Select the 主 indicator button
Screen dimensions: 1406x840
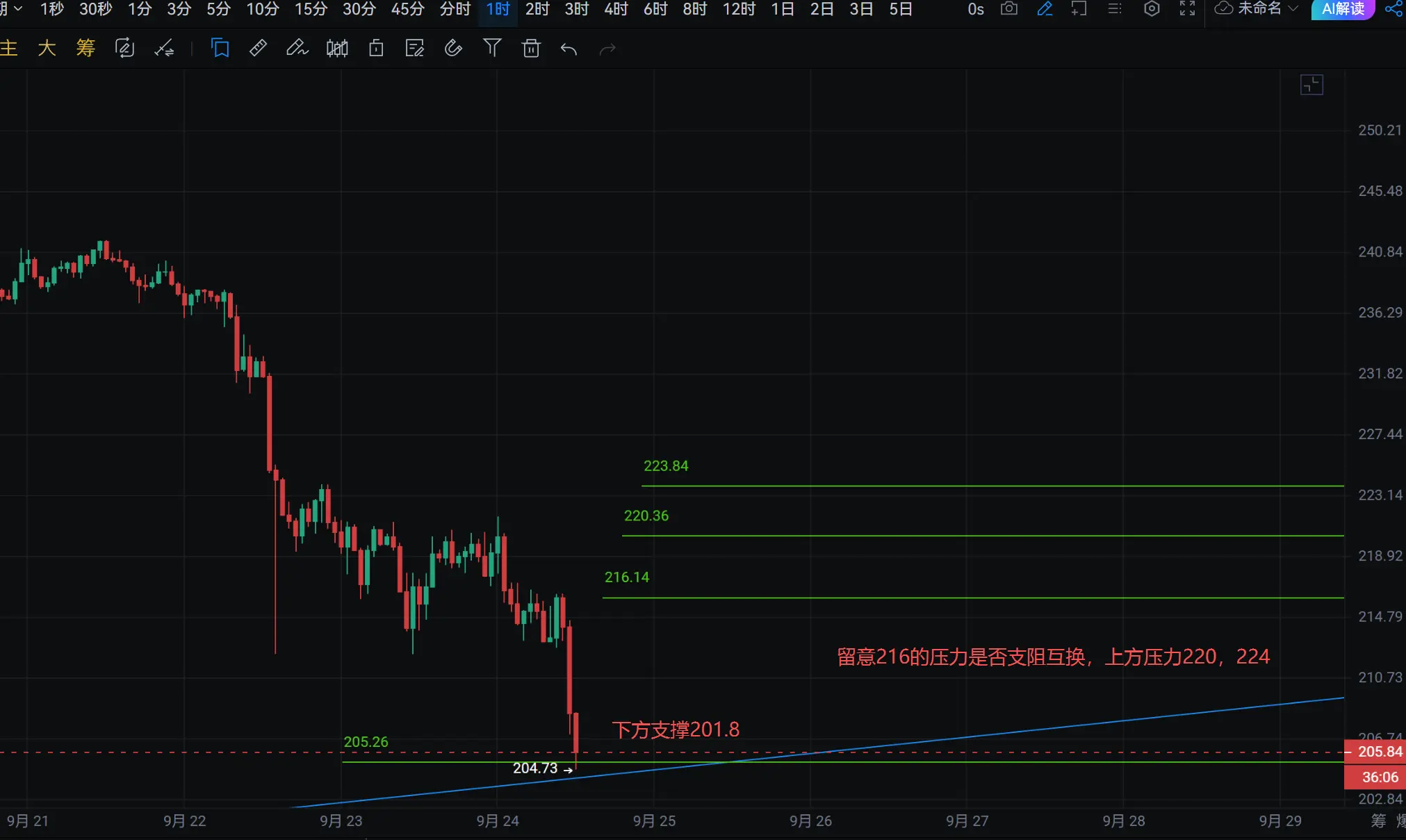tap(8, 48)
